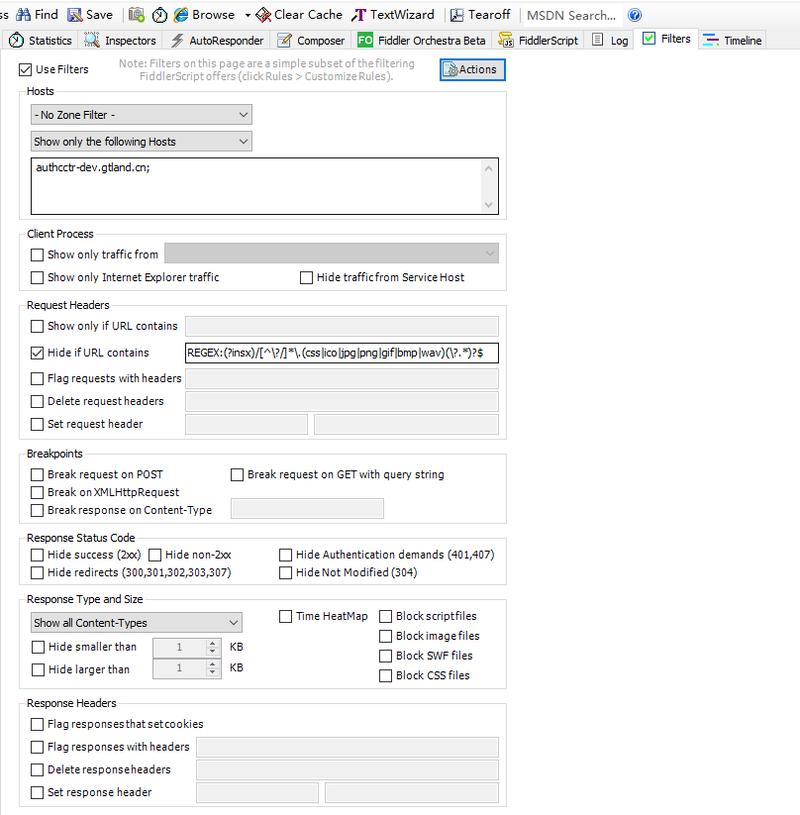Click the Save toolbar button
Screen dimensions: 800x815
click(x=90, y=15)
